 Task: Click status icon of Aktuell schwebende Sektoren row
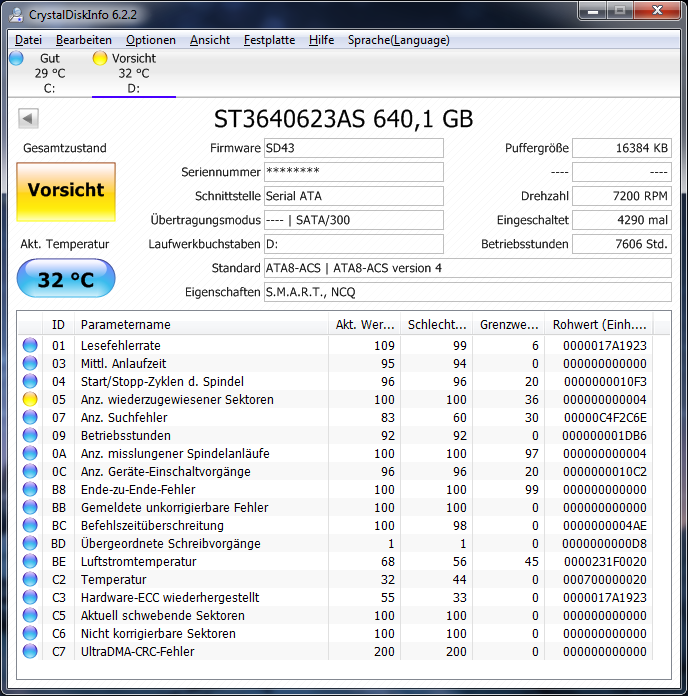click(x=30, y=615)
